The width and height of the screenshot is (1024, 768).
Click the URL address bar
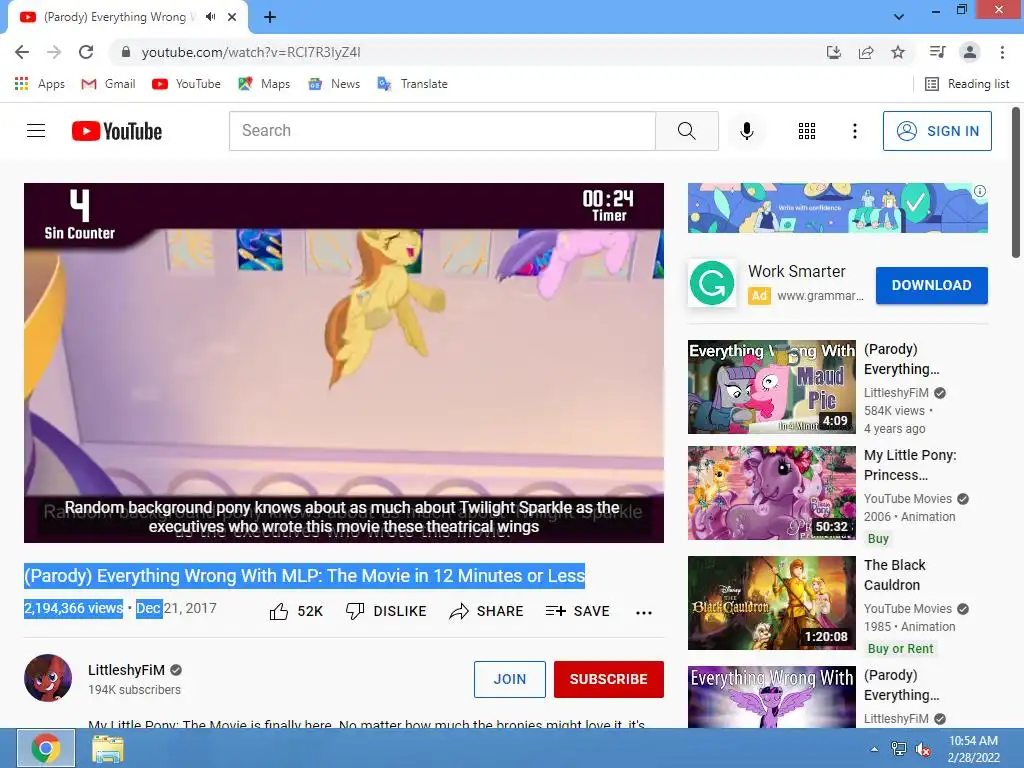tap(470, 52)
